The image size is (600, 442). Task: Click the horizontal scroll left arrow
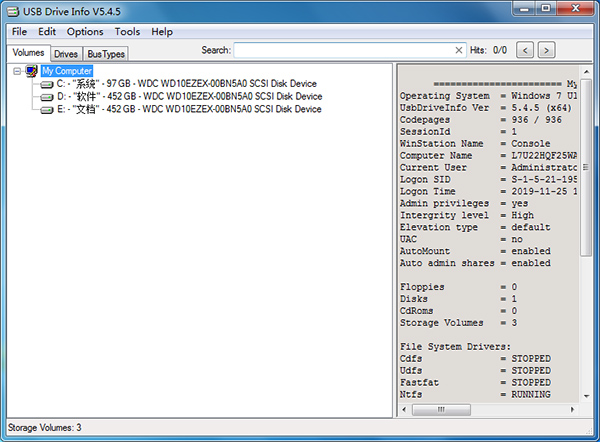coord(404,409)
